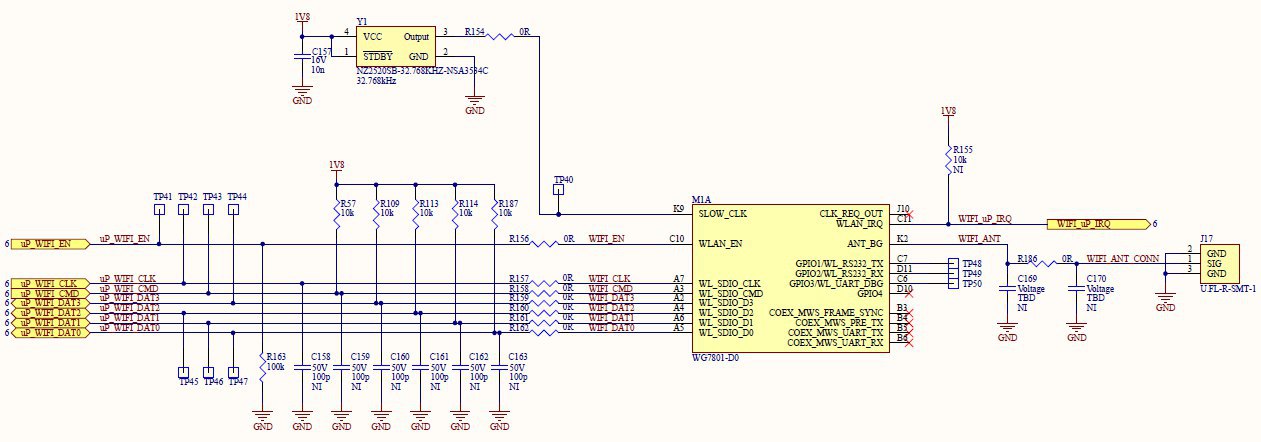Select the C160 capacitor symbol
This screenshot has width=1261, height=442.
(x=381, y=366)
